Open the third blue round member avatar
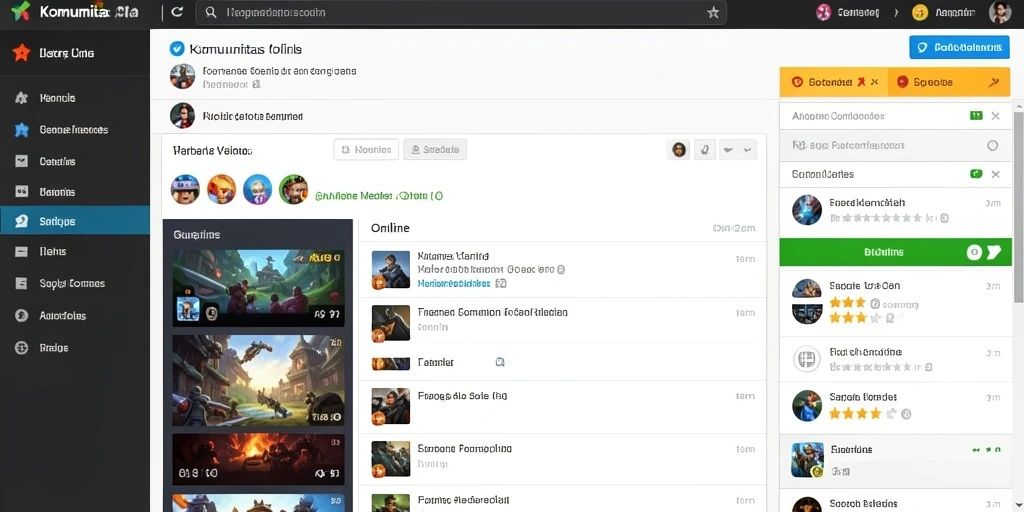Image resolution: width=1024 pixels, height=512 pixels. 257,189
